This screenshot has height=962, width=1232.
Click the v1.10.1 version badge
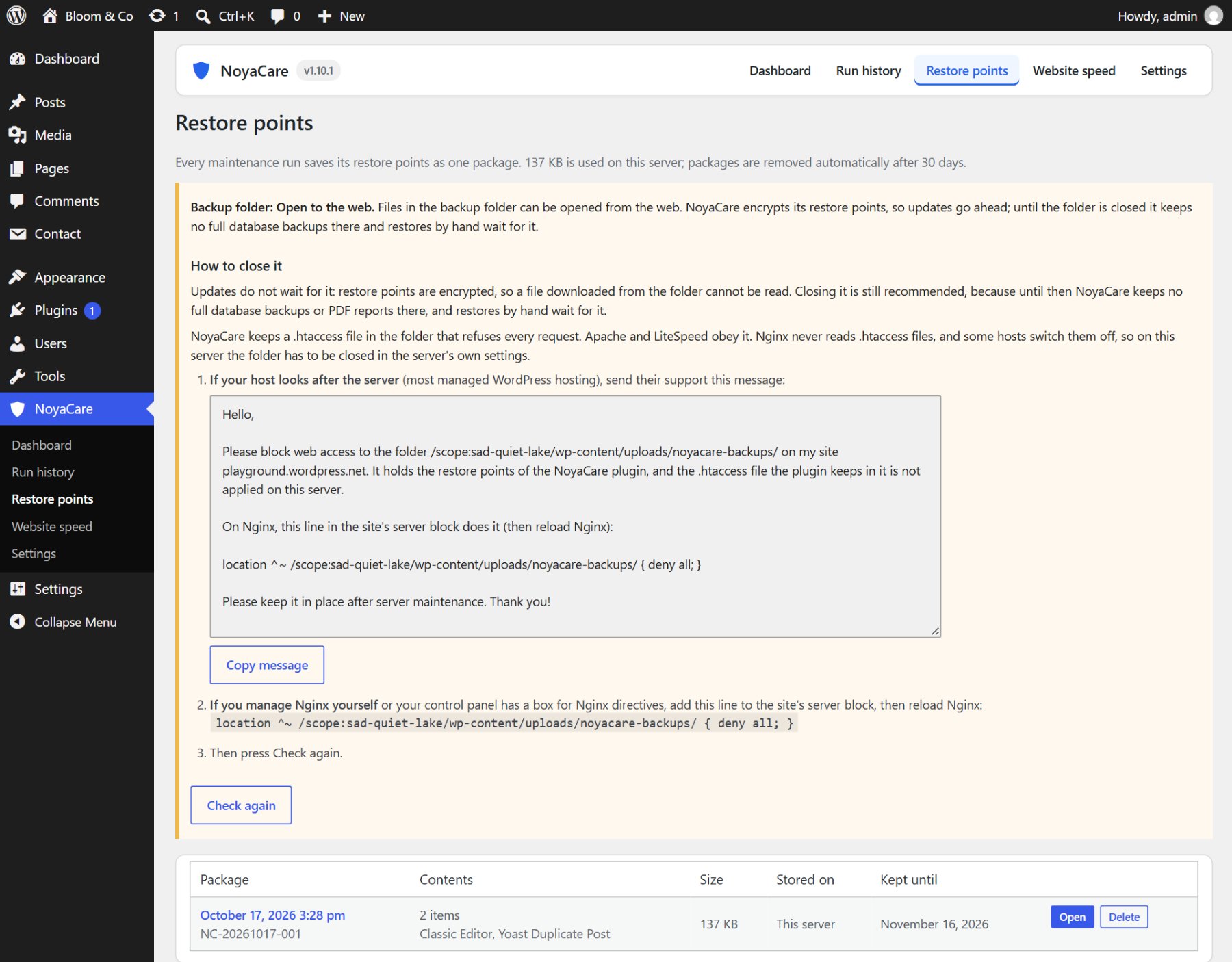[318, 70]
